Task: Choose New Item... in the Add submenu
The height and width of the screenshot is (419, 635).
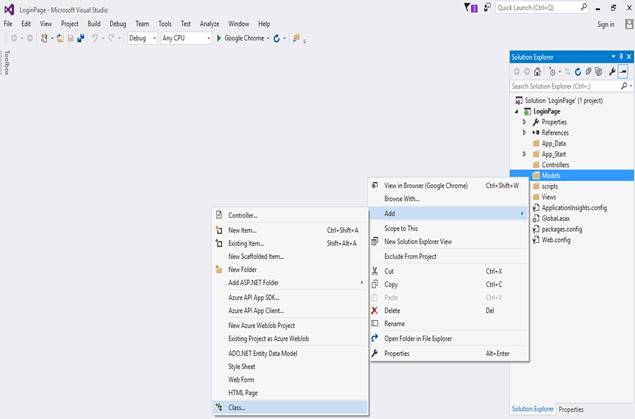Action: (290, 230)
